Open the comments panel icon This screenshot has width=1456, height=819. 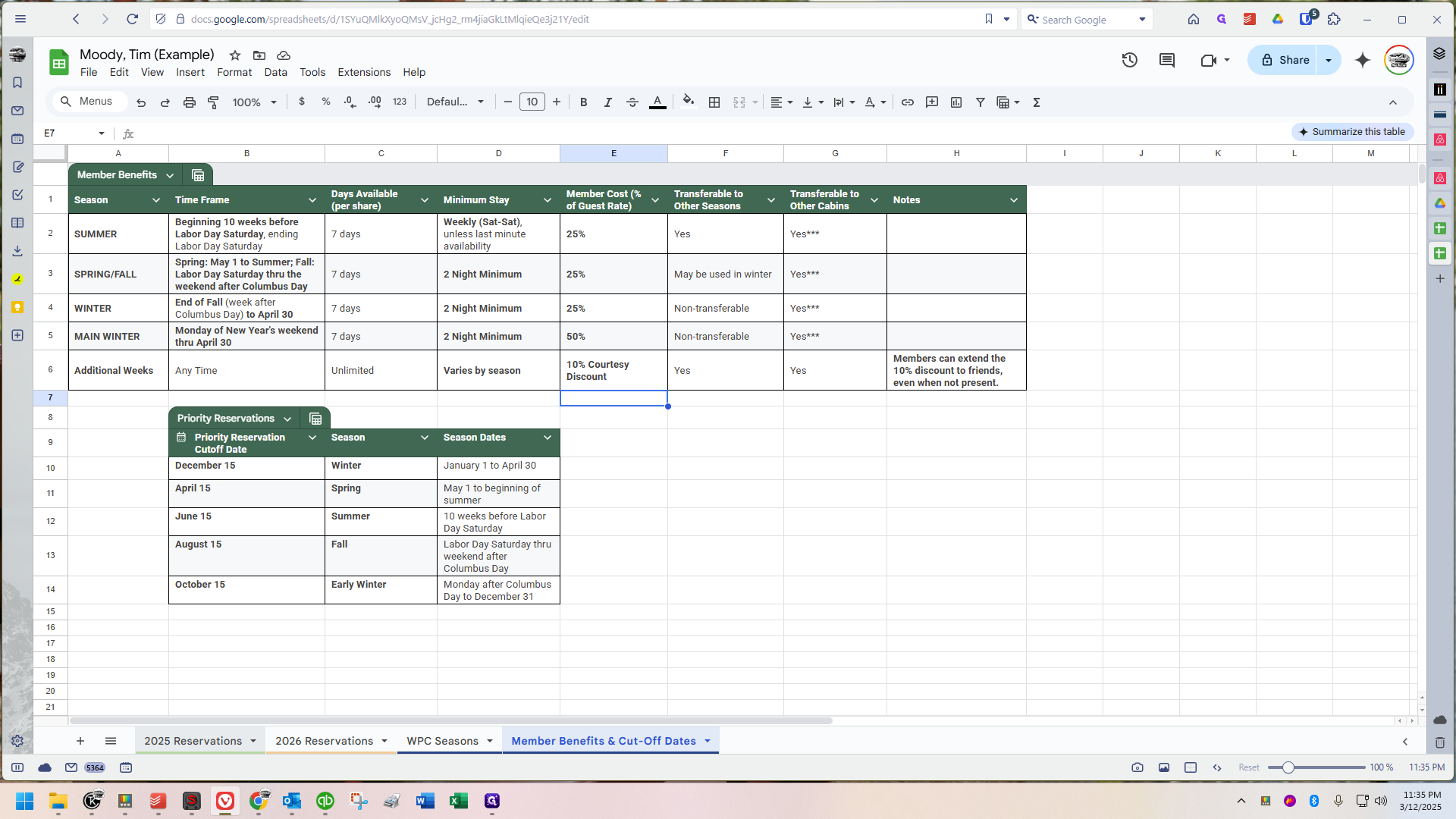click(1166, 60)
